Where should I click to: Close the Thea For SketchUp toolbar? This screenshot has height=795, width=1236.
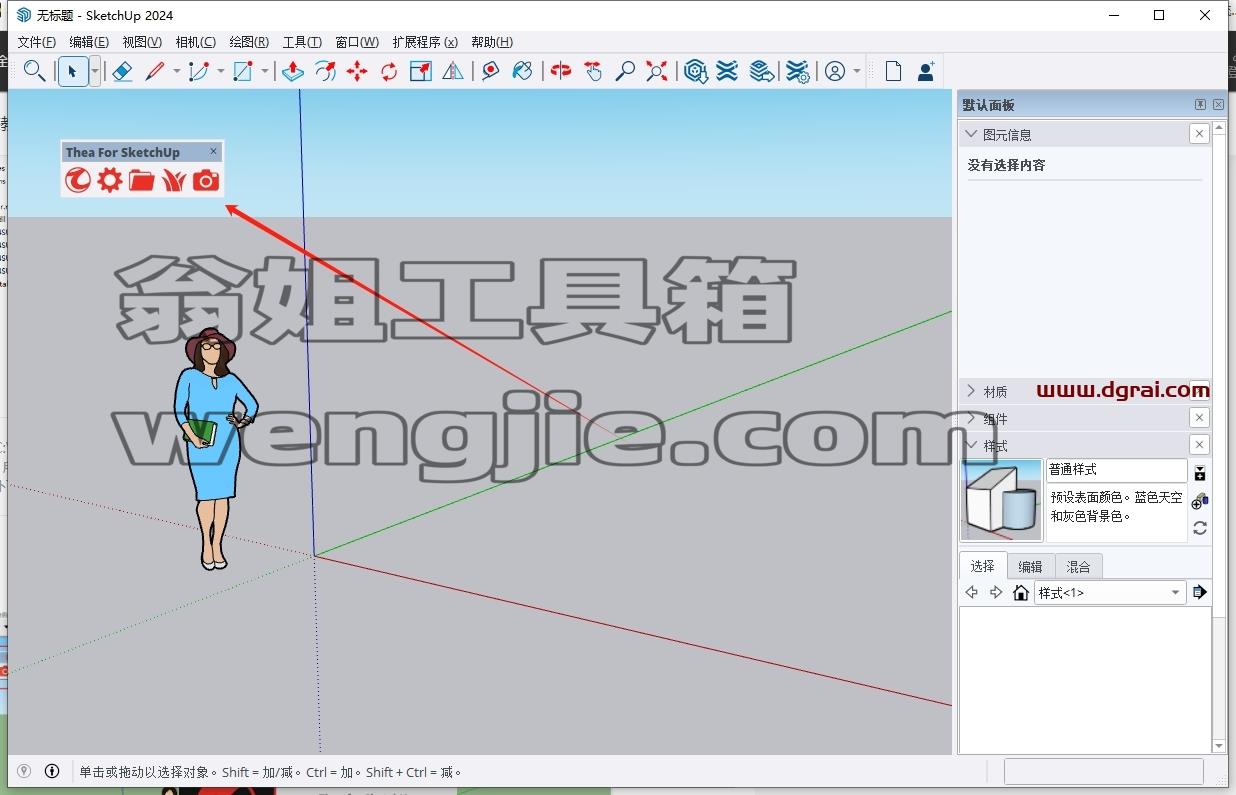click(x=213, y=151)
